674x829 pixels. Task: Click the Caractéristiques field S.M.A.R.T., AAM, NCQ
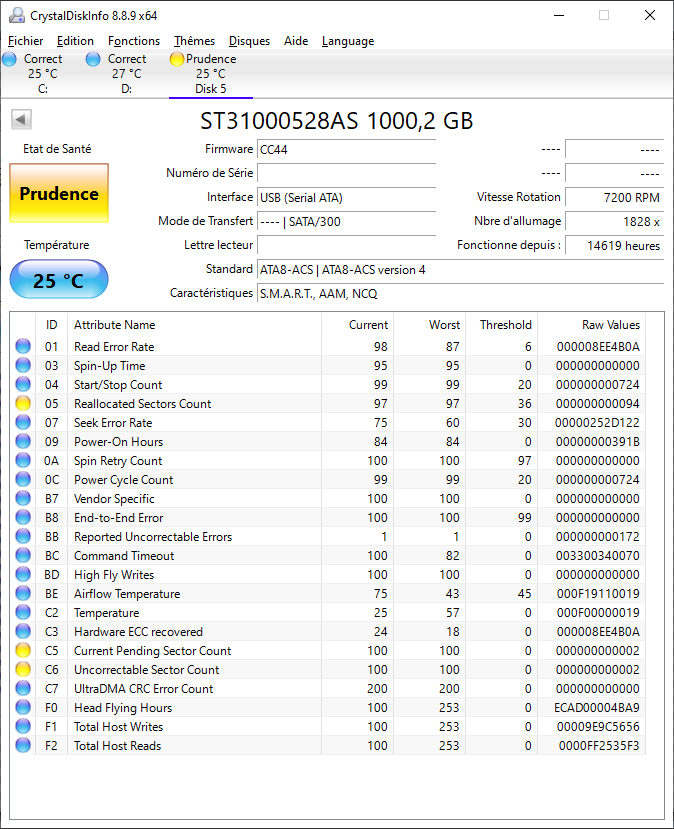point(460,293)
